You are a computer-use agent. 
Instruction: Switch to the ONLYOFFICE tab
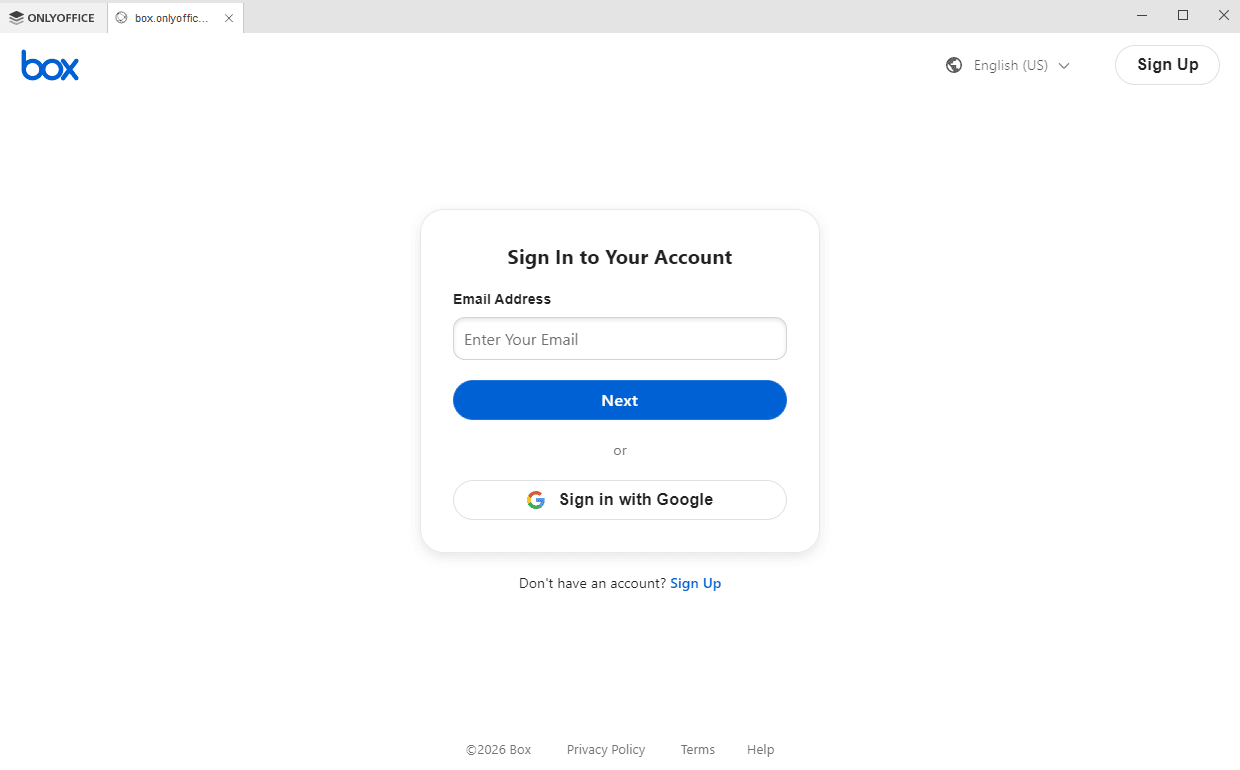tap(53, 17)
